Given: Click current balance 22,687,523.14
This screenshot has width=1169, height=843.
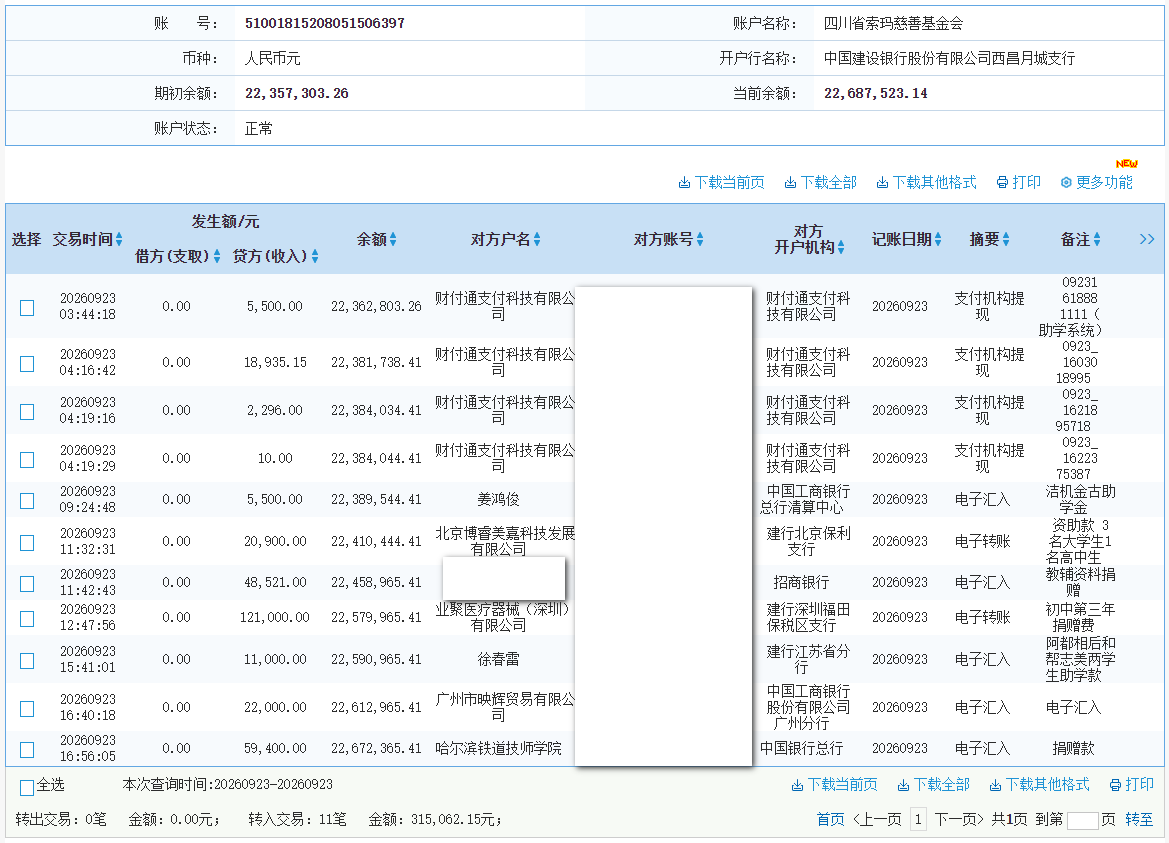Looking at the screenshot, I should click(x=875, y=93).
